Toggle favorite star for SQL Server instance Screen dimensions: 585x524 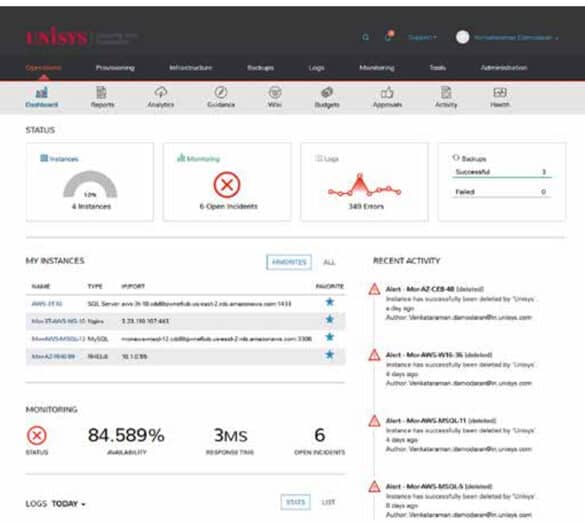(329, 302)
